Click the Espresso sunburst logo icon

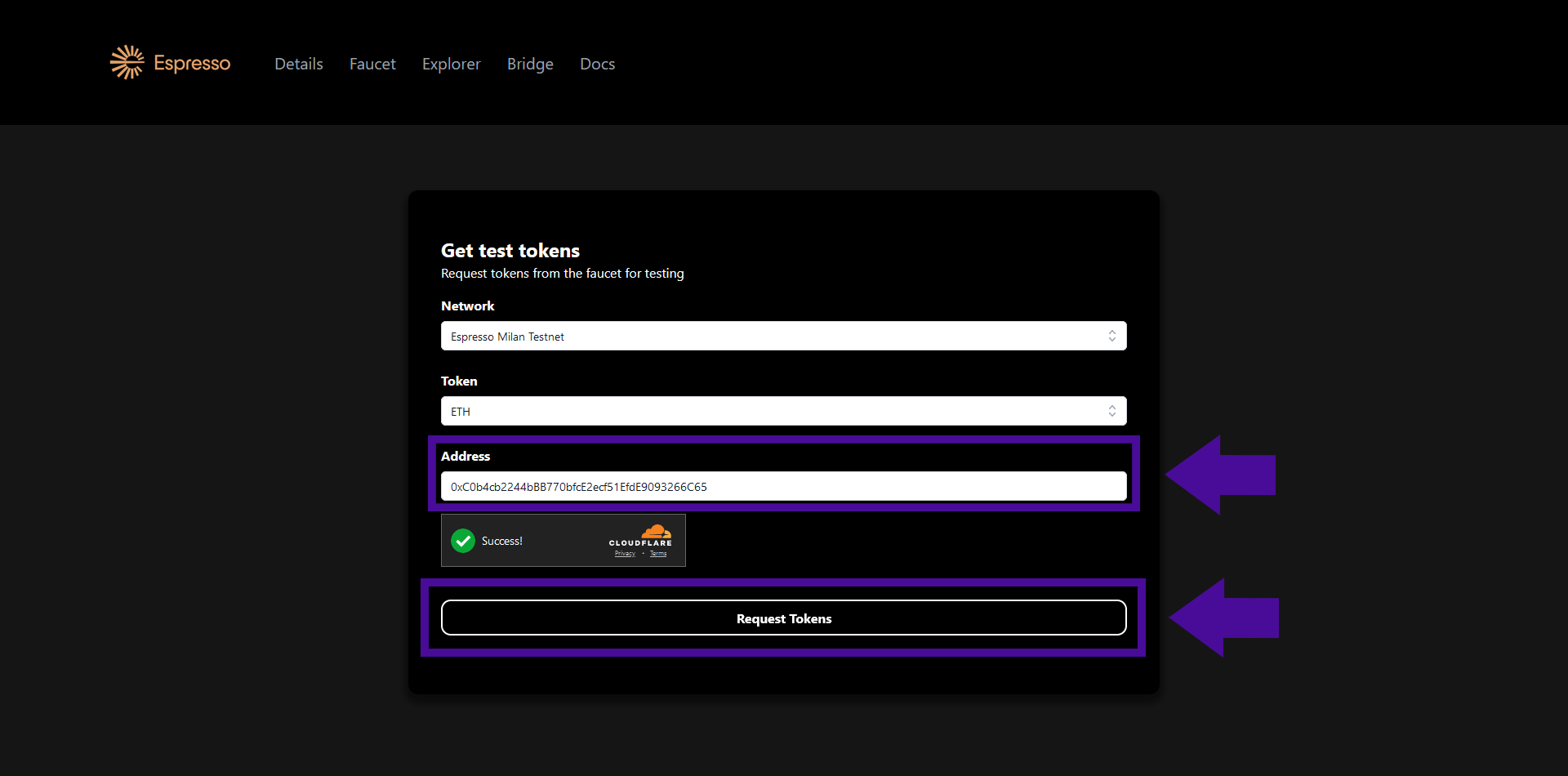pos(127,63)
